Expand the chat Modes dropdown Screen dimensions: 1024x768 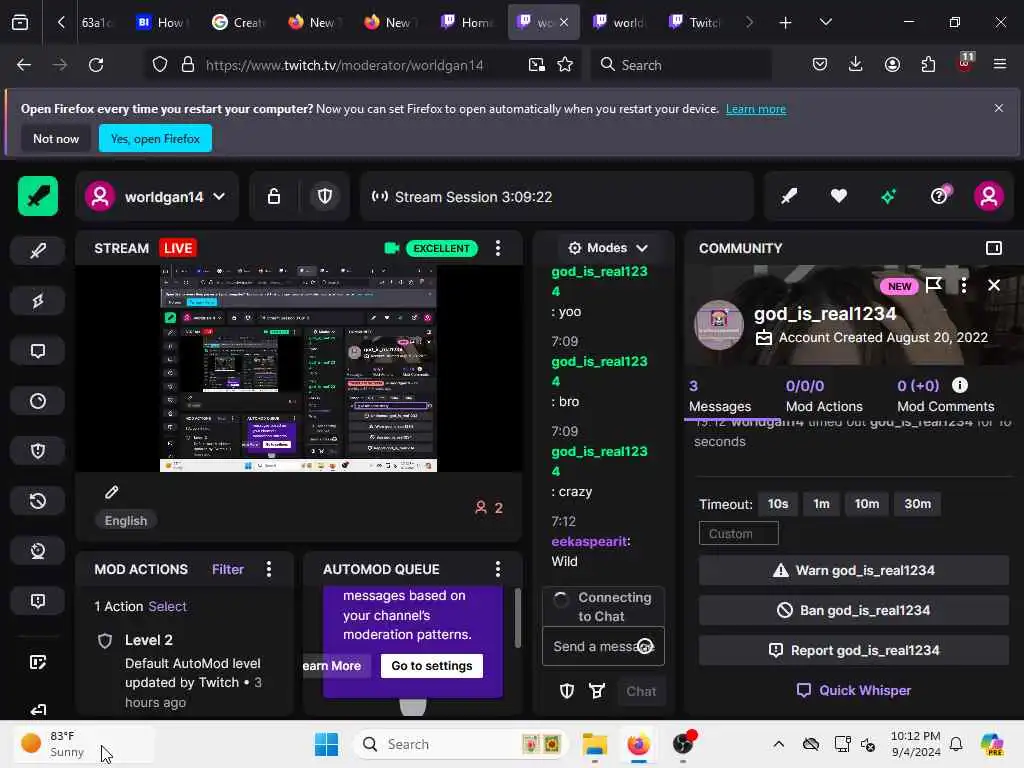(607, 248)
